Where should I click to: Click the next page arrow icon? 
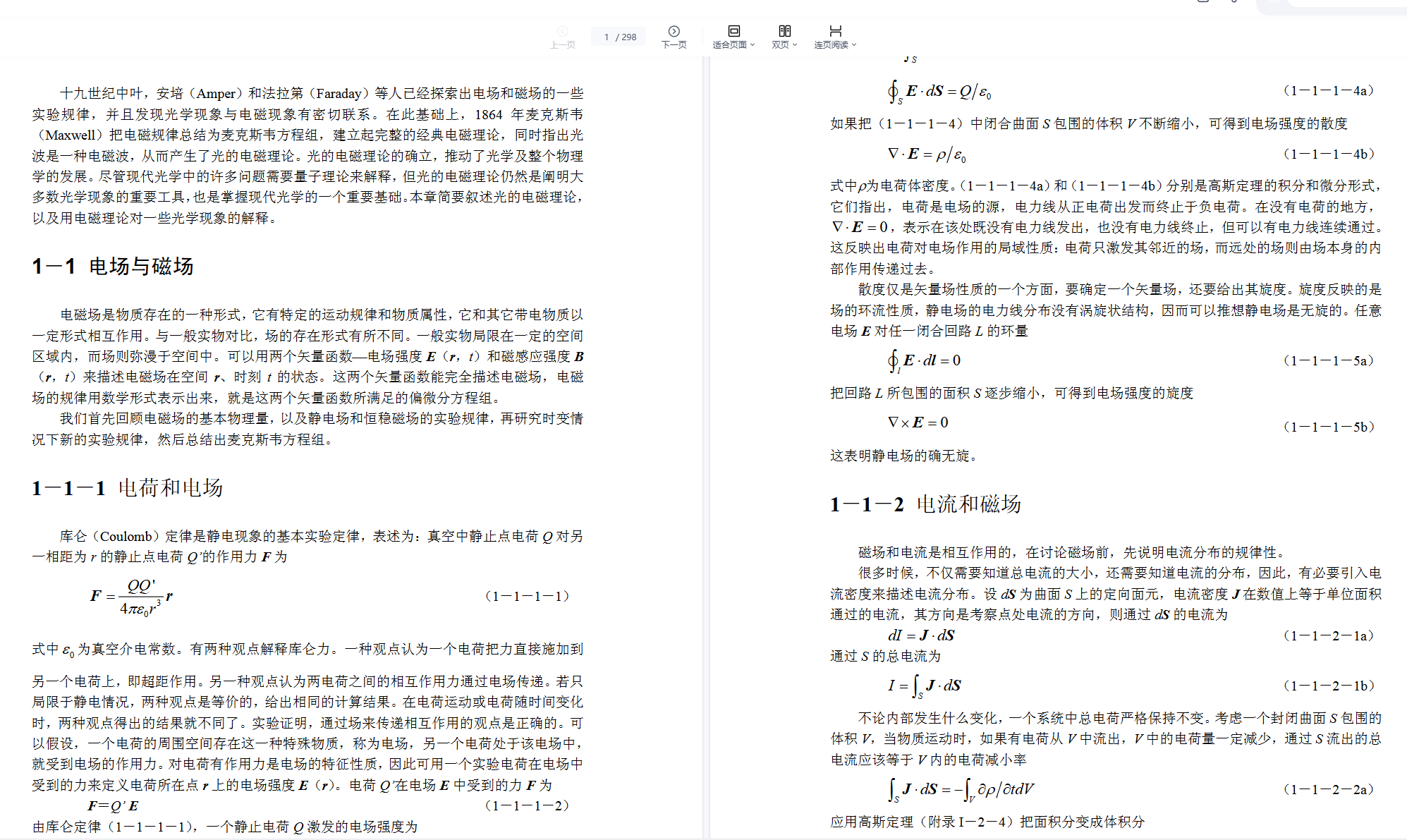674,31
